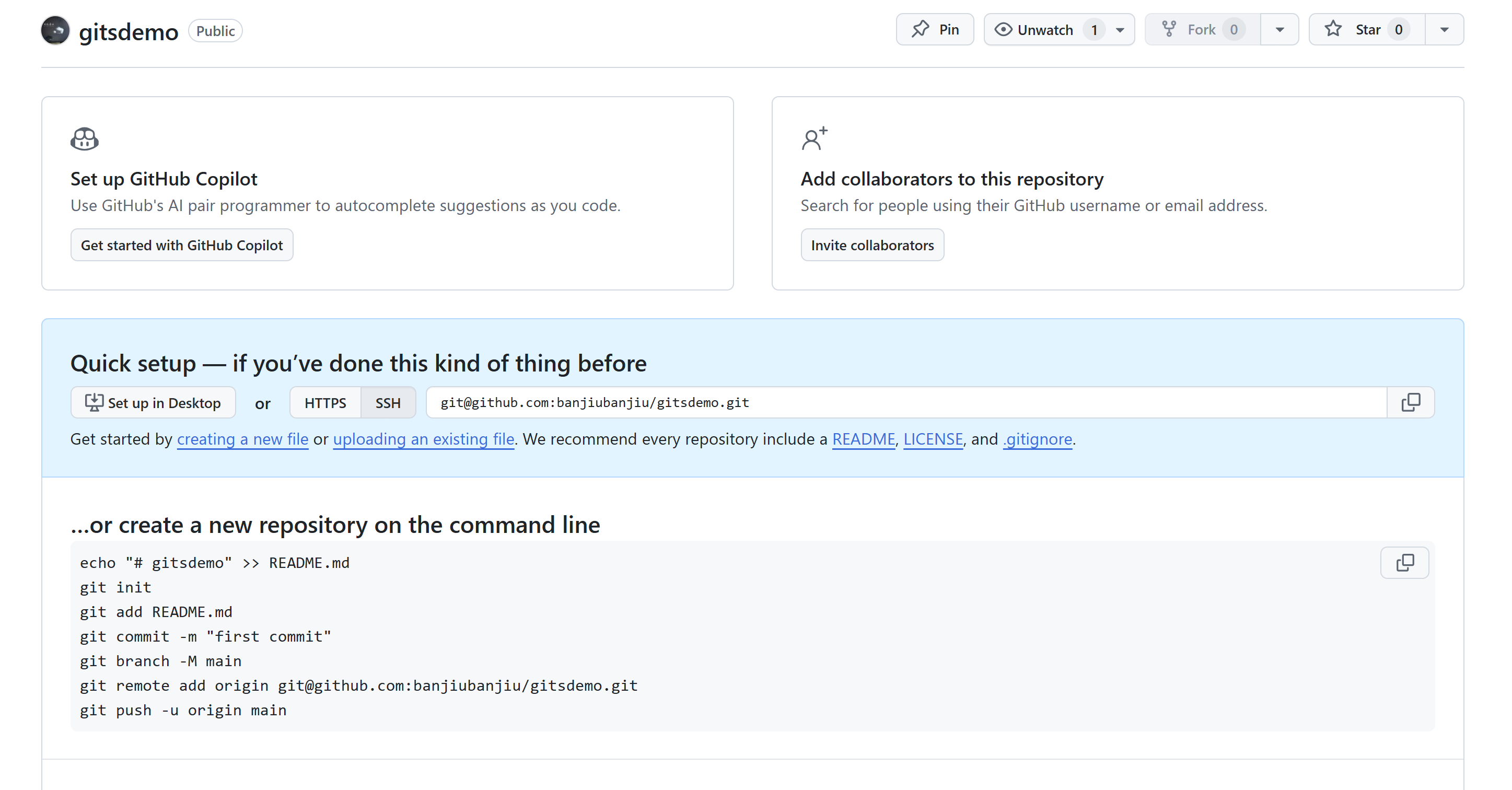1512x790 pixels.
Task: Click the Quick setup heading text
Action: 358,363
